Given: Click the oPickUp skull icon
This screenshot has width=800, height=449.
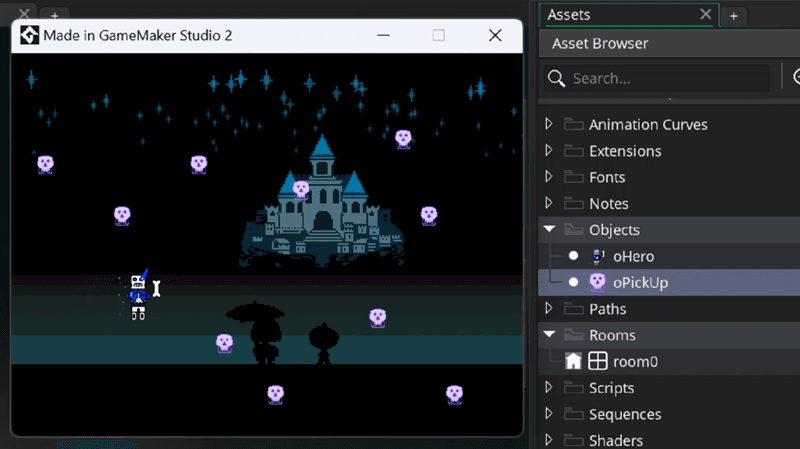Looking at the screenshot, I should coord(598,283).
